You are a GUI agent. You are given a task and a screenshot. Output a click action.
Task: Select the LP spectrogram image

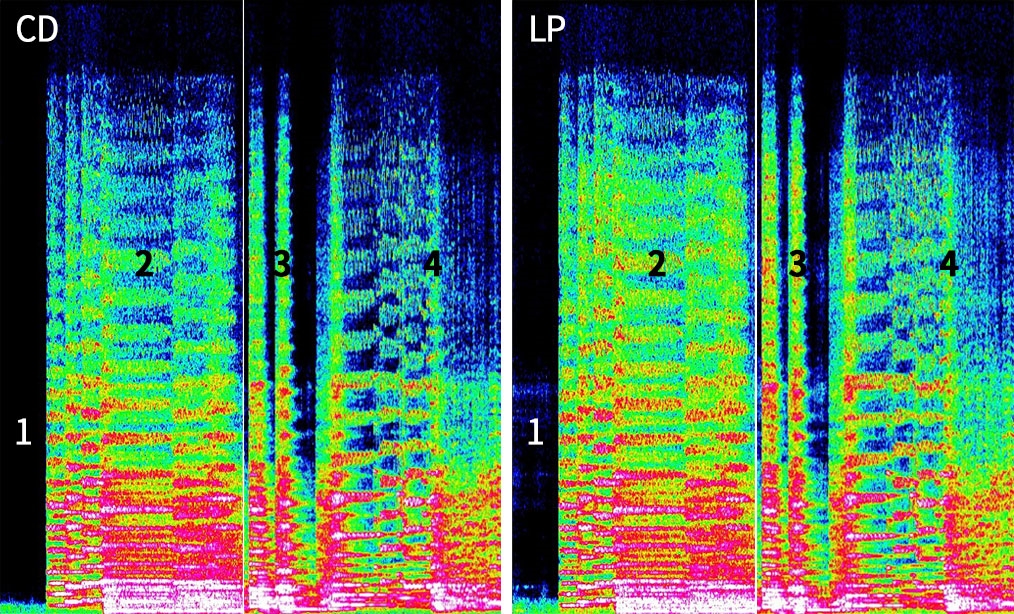tap(763, 307)
